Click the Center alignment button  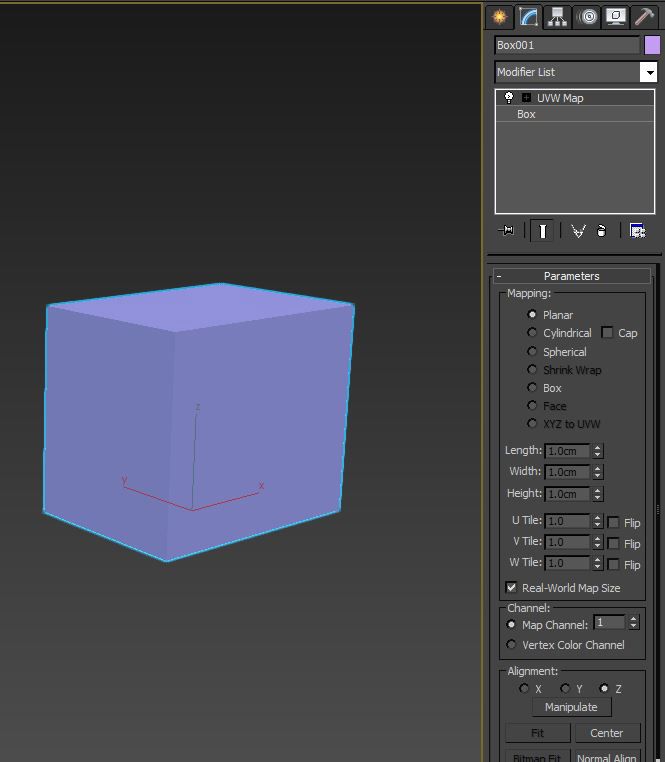606,733
